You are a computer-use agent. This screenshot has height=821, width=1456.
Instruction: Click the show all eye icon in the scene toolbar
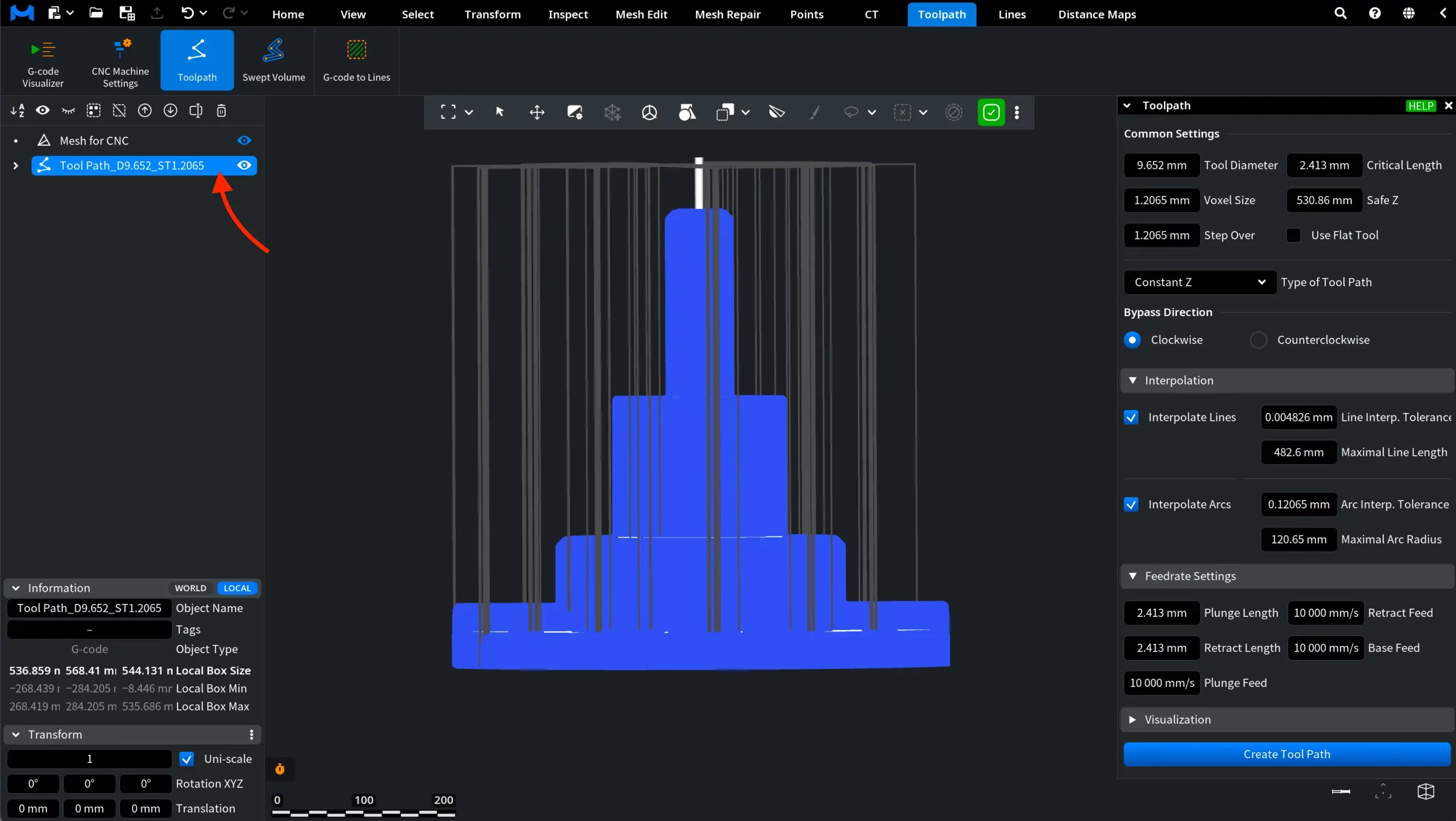[x=43, y=110]
